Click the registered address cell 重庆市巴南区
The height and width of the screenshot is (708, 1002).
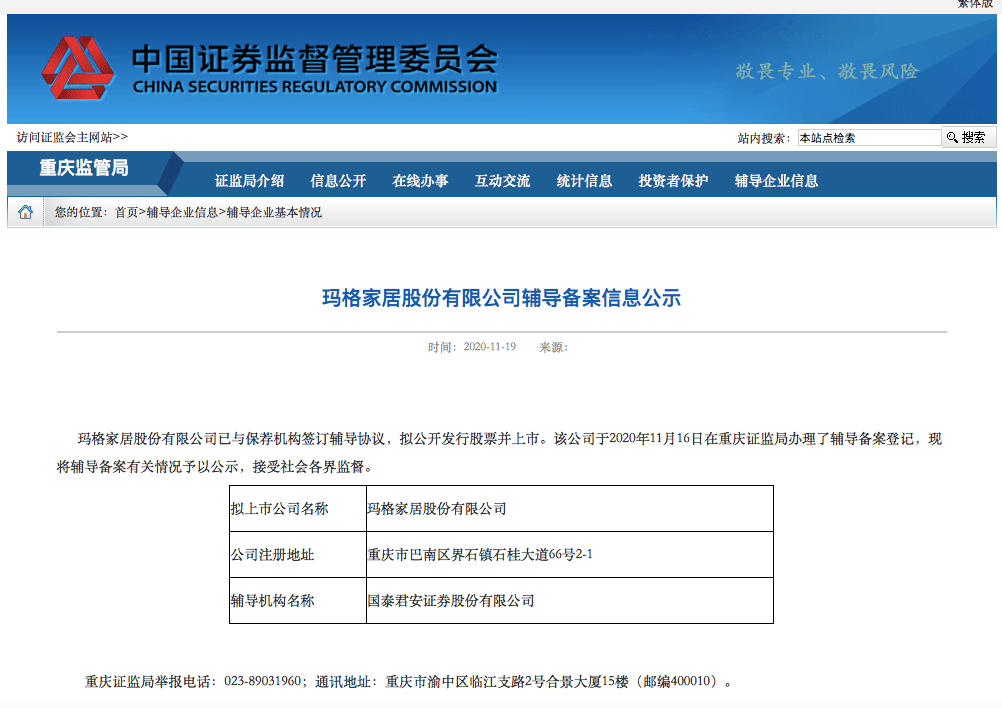click(480, 555)
